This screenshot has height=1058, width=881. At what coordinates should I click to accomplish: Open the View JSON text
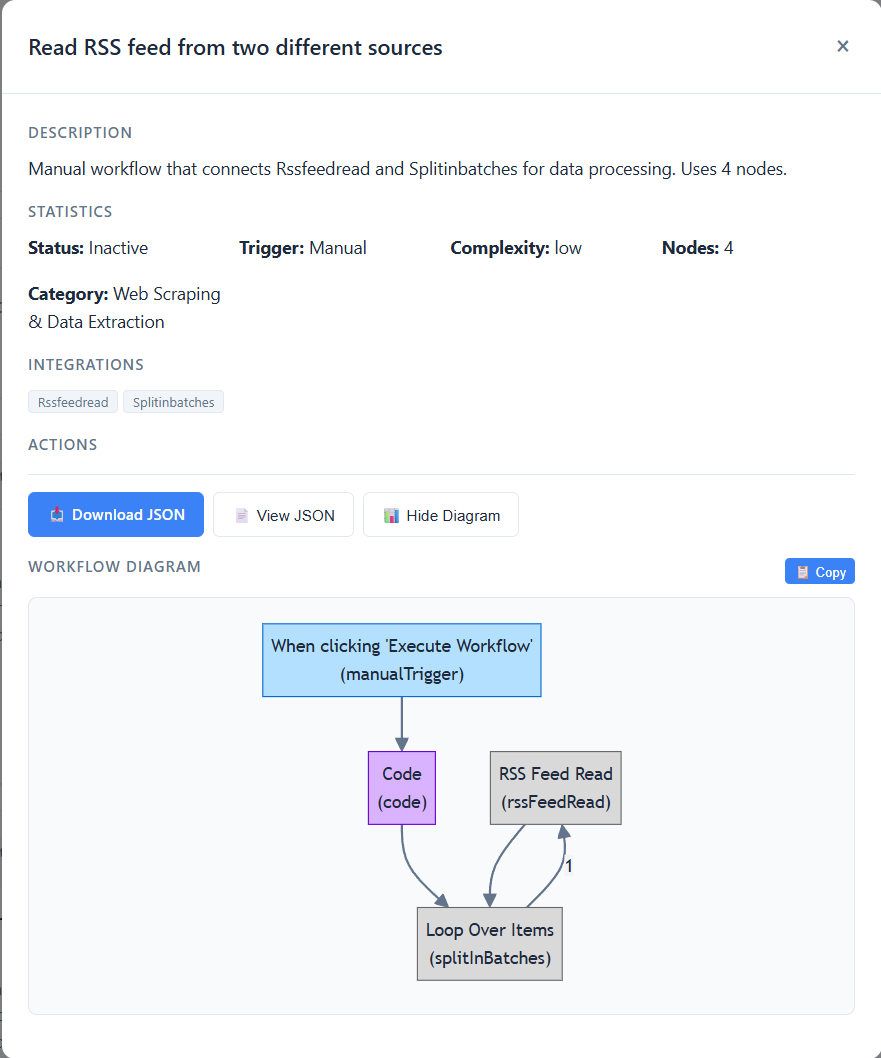coord(295,516)
